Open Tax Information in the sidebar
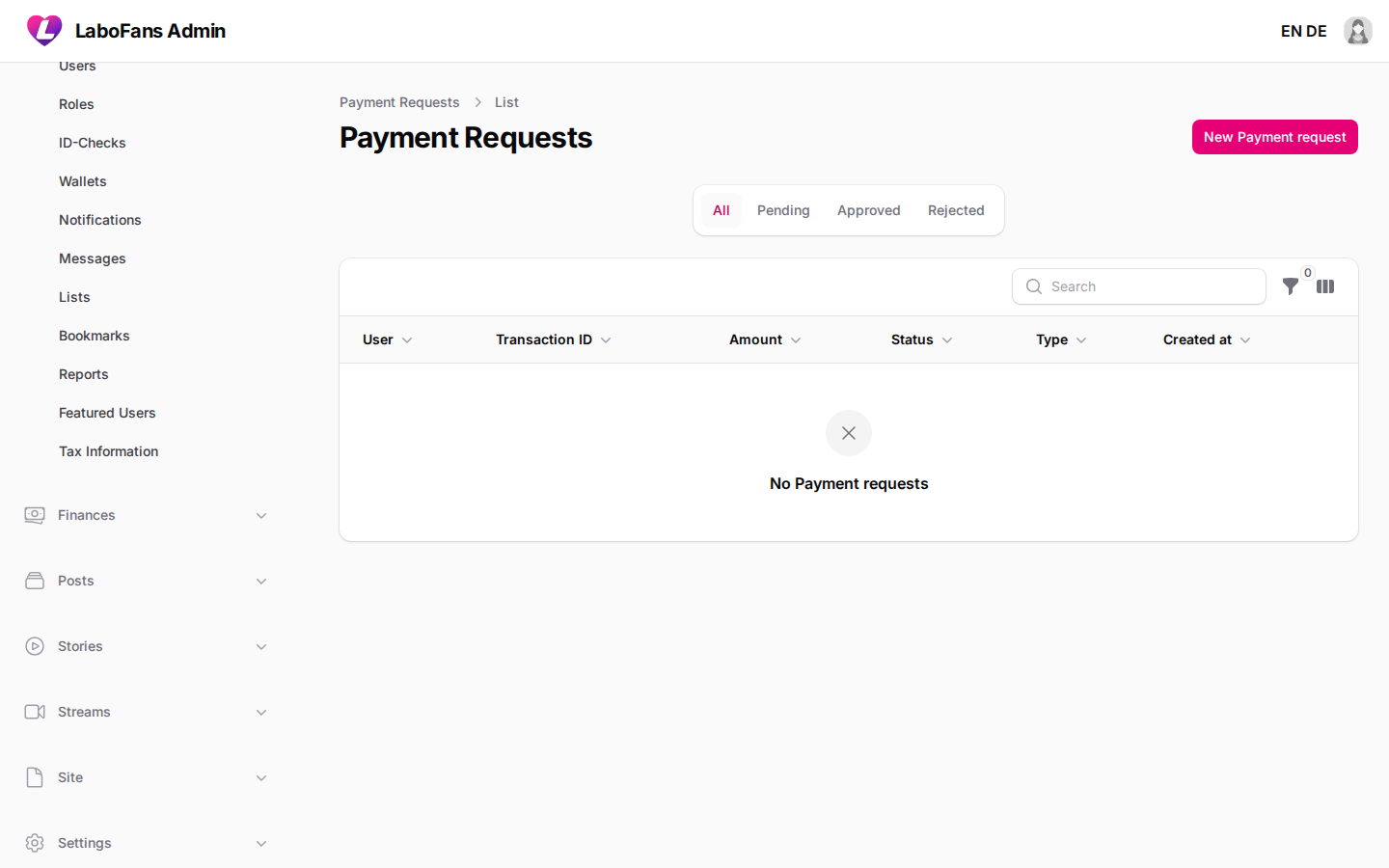Image resolution: width=1389 pixels, height=868 pixels. point(109,451)
